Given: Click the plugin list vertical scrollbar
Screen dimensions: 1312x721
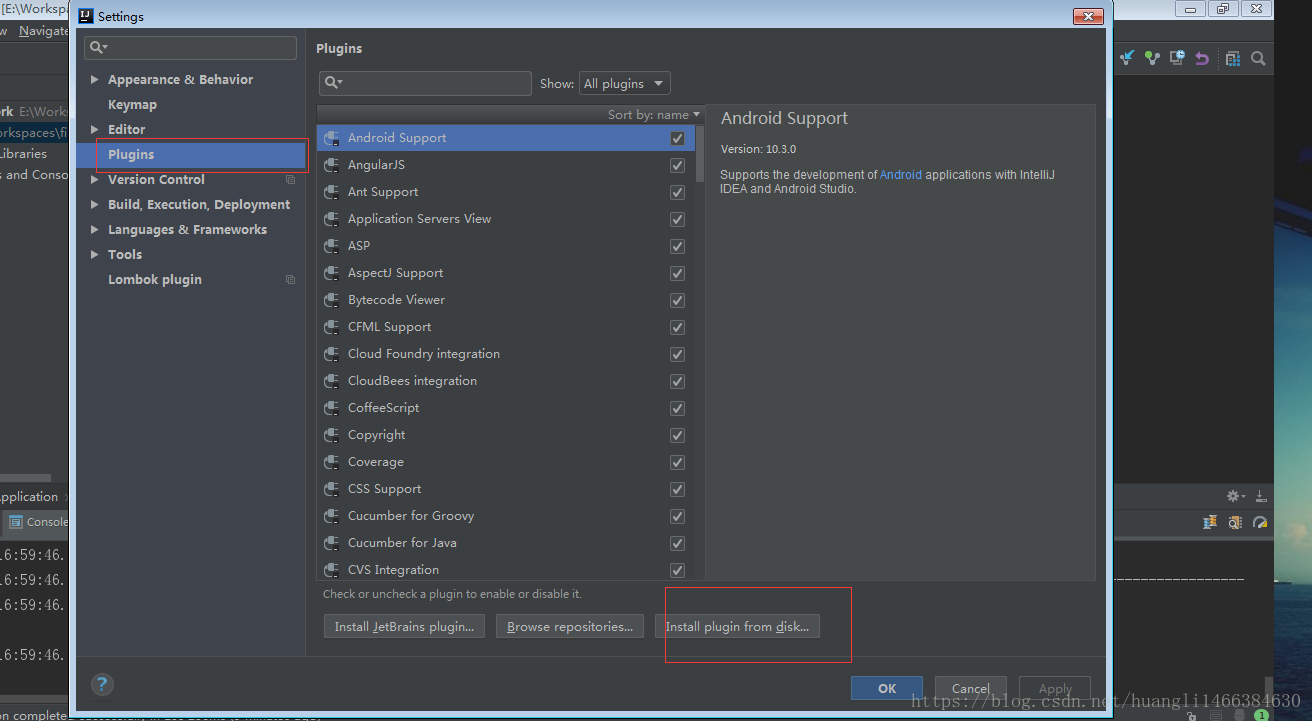Looking at the screenshot, I should 700,155.
